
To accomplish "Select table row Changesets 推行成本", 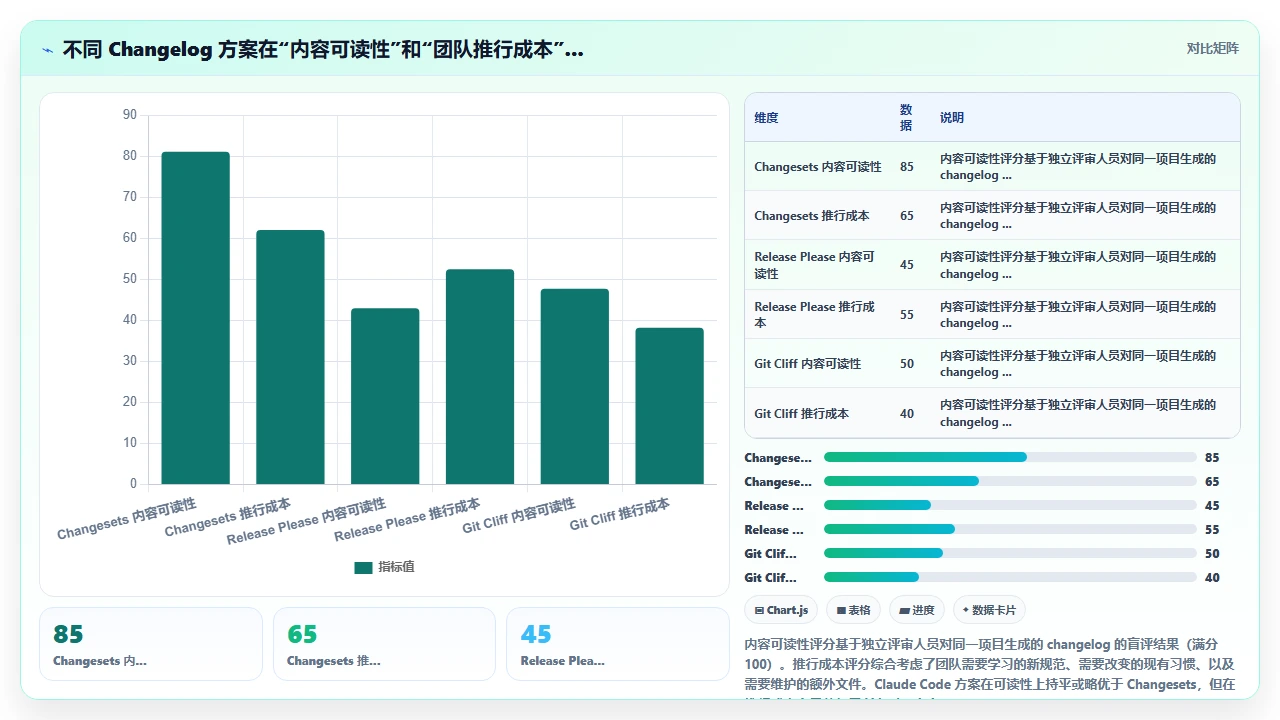I will coord(992,215).
